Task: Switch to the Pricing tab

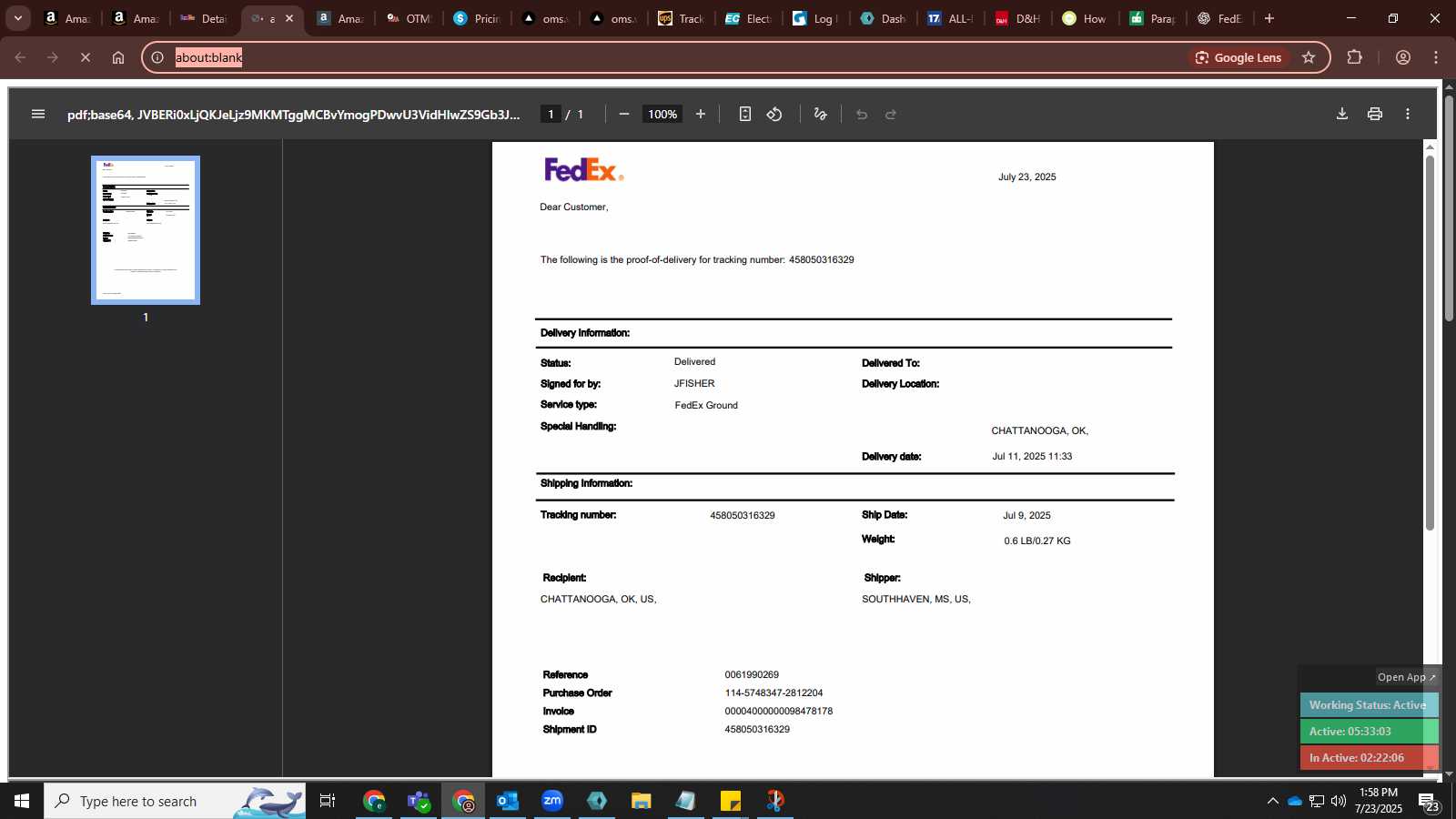Action: tap(477, 18)
